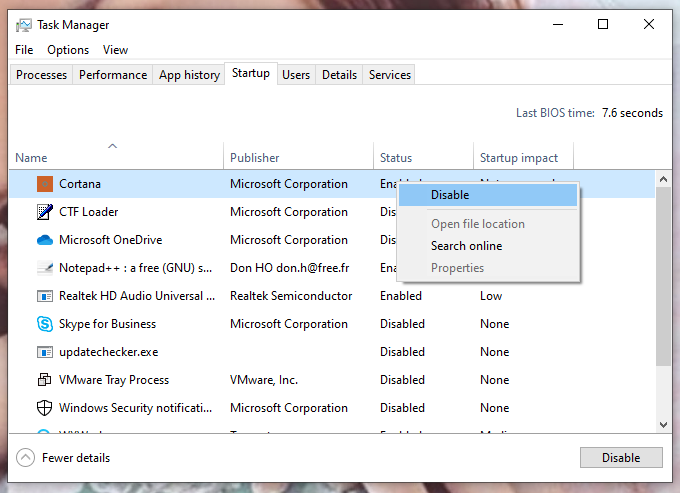Click the Windows Security shield icon
The height and width of the screenshot is (493, 680).
tap(45, 408)
